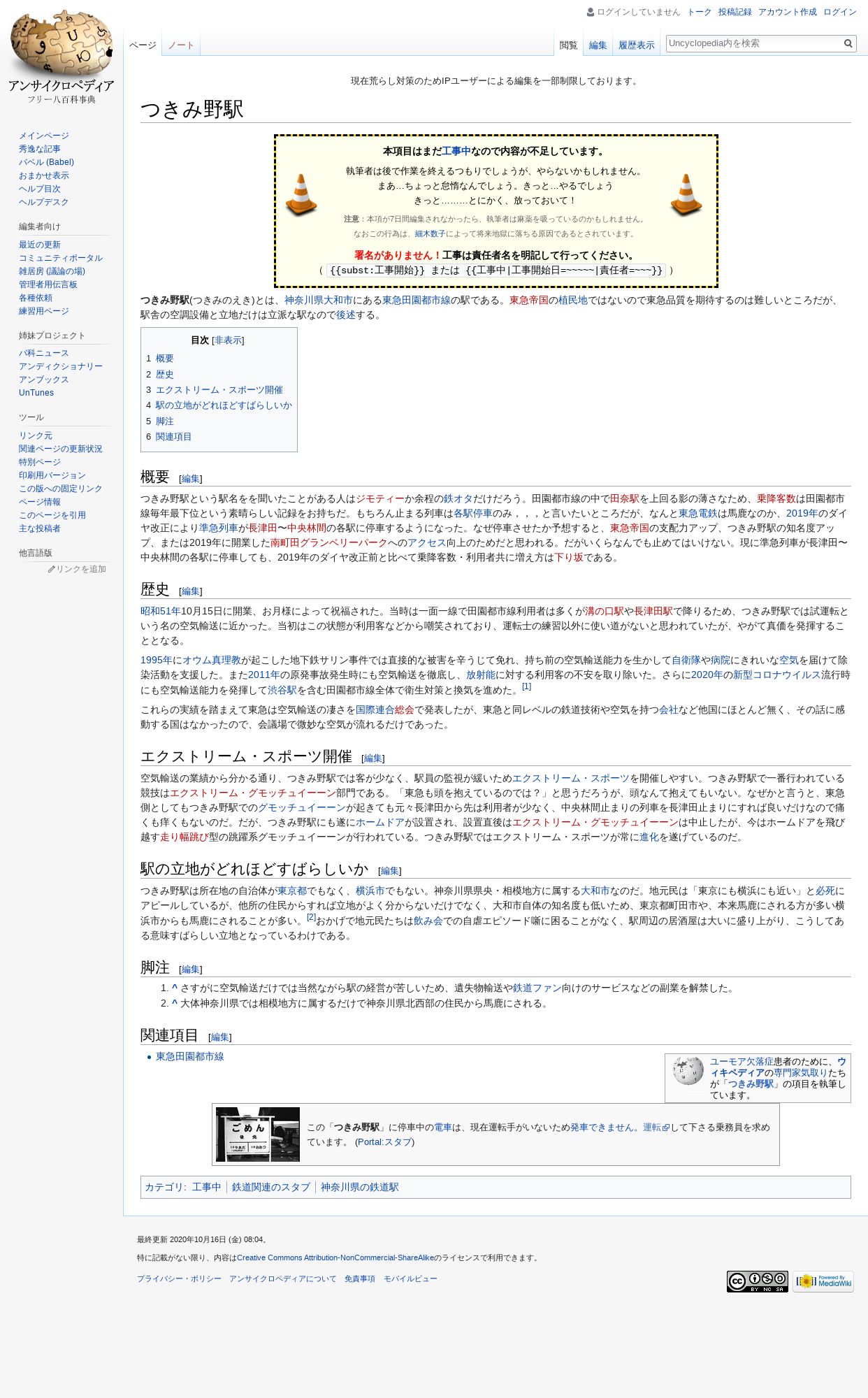Open 印刷用バージョン link

[52, 475]
